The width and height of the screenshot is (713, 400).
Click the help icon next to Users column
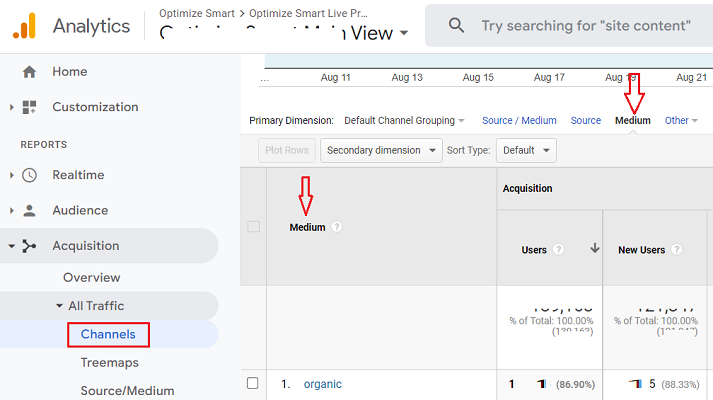[558, 250]
